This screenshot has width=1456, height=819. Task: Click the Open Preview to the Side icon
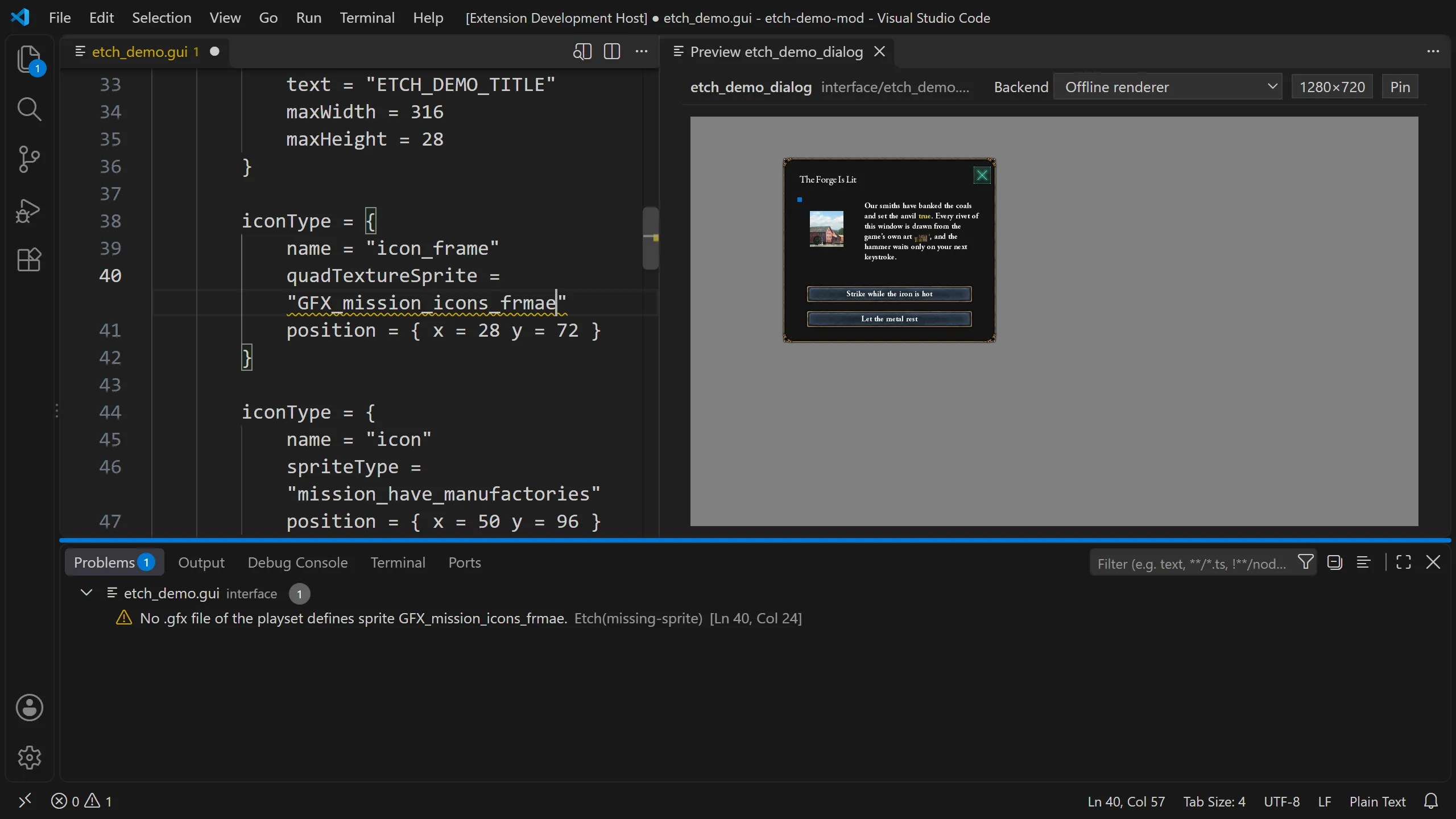coord(582,52)
